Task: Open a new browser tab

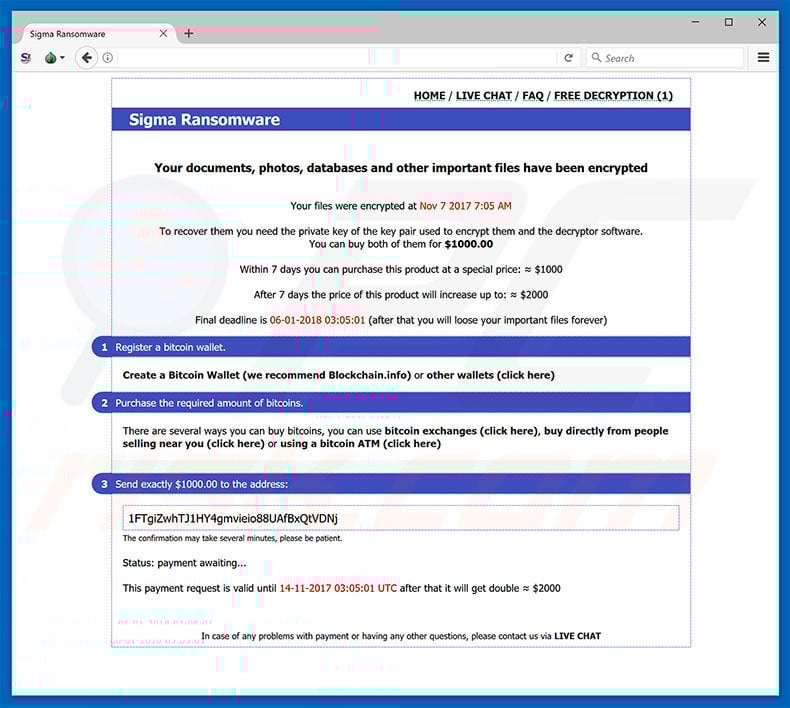Action: (188, 33)
